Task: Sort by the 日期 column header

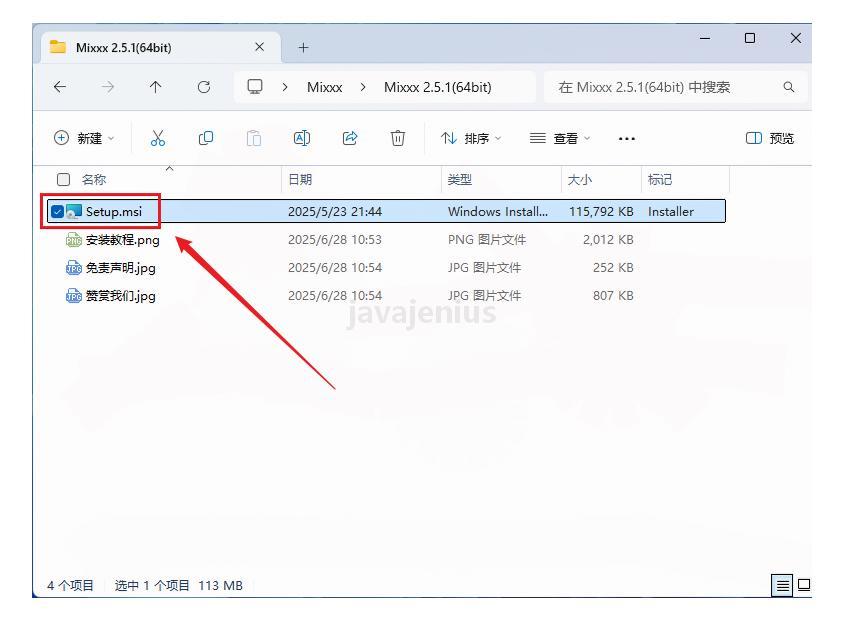Action: 300,179
